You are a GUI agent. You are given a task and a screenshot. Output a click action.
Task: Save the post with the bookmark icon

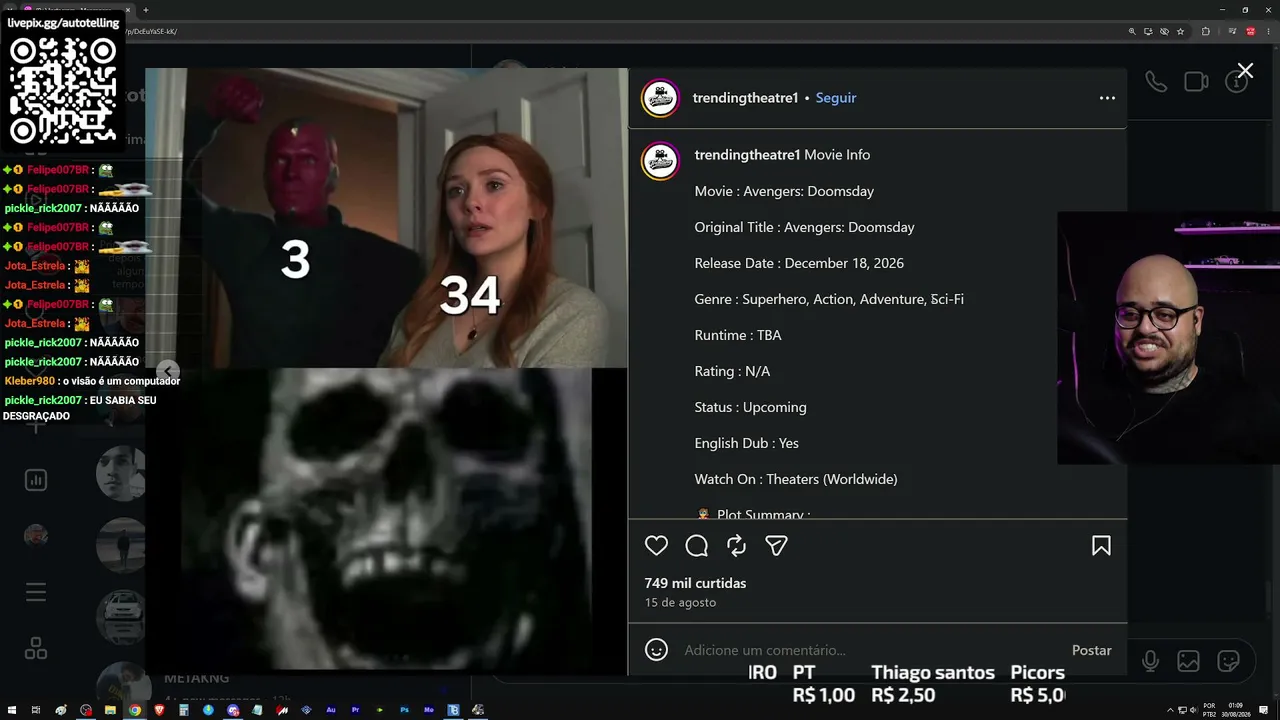coord(1101,546)
